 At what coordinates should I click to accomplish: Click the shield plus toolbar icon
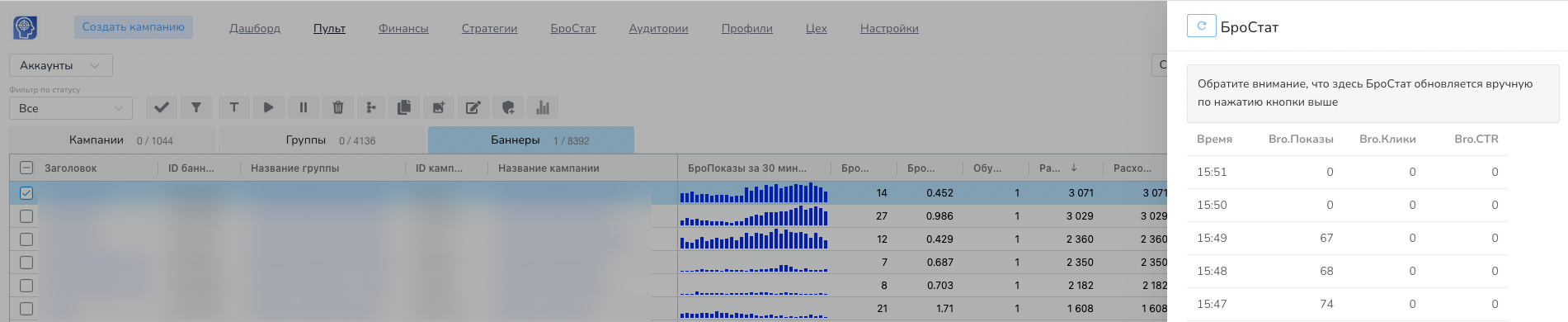508,107
